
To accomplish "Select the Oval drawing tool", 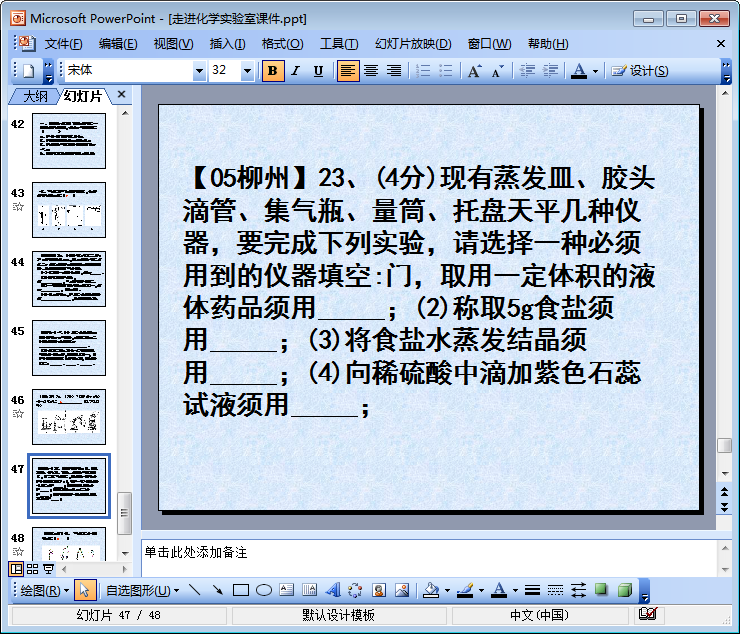I will click(264, 590).
